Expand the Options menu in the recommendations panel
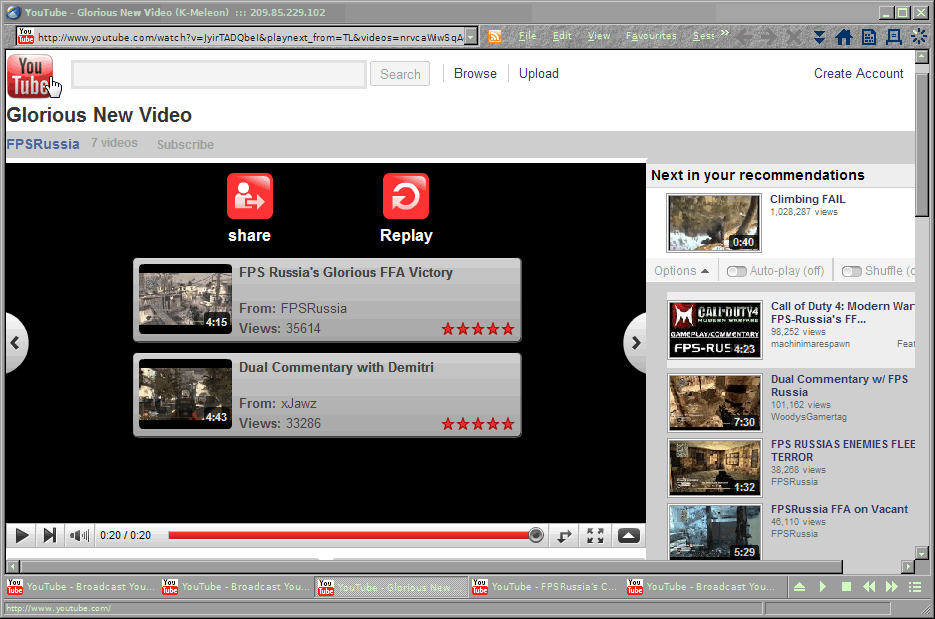The width and height of the screenshot is (935, 619). [x=682, y=271]
